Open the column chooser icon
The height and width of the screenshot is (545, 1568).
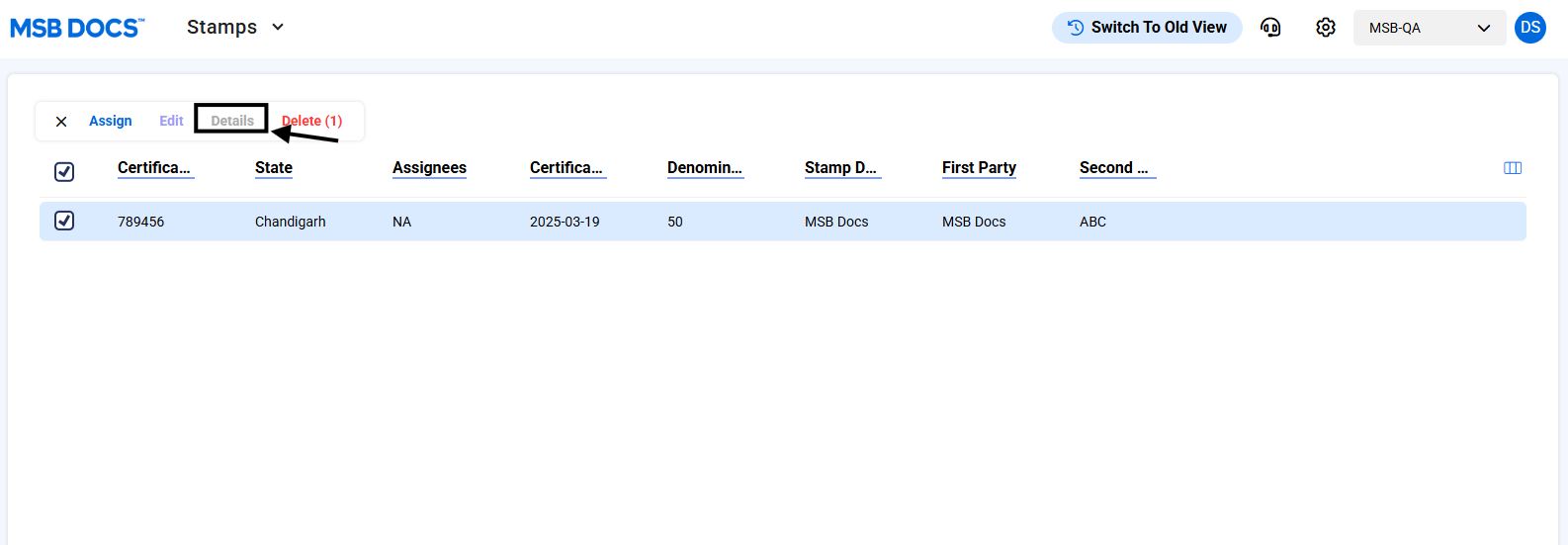[1513, 168]
